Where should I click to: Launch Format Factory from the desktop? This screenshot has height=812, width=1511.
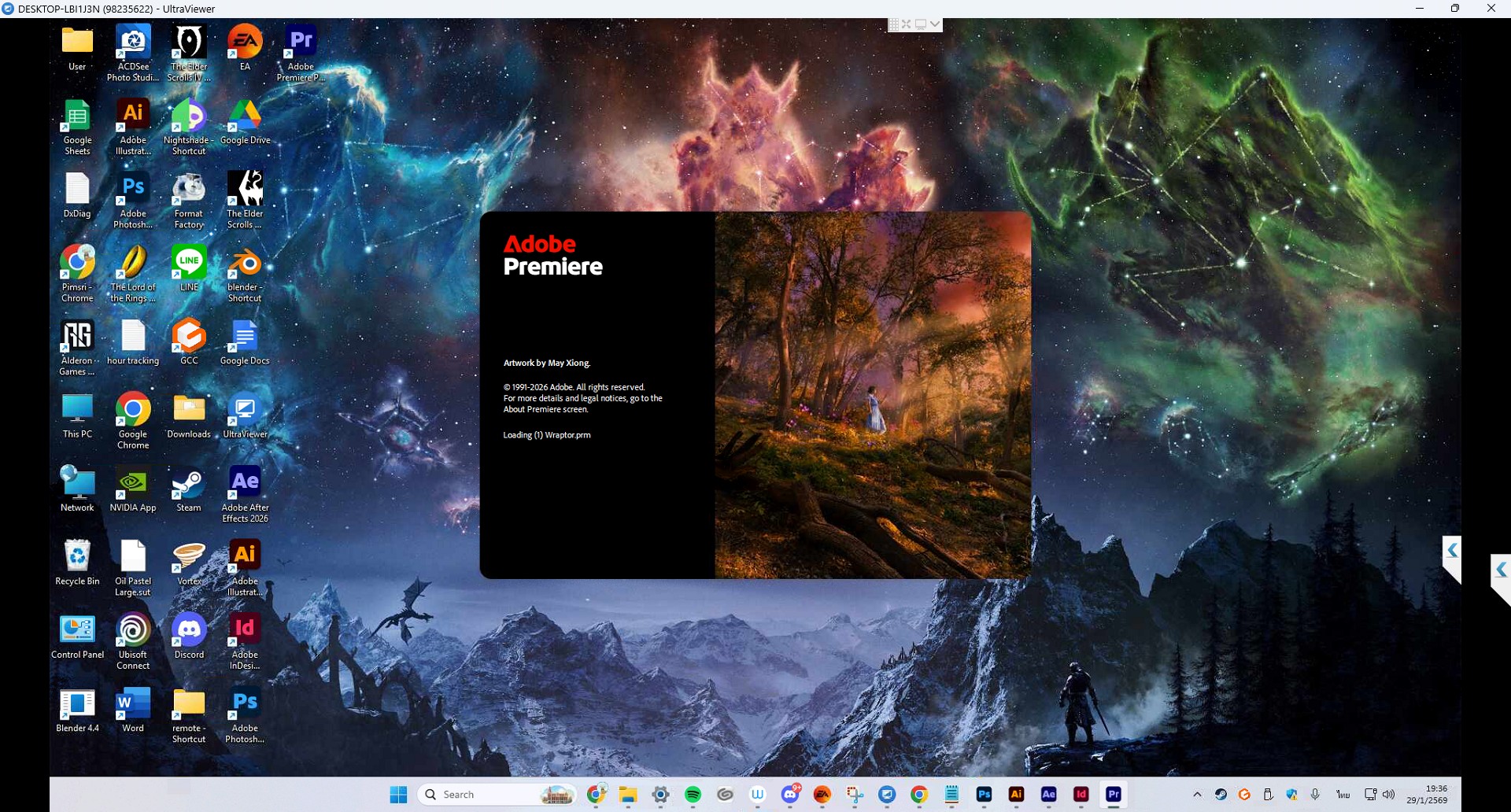click(x=189, y=201)
